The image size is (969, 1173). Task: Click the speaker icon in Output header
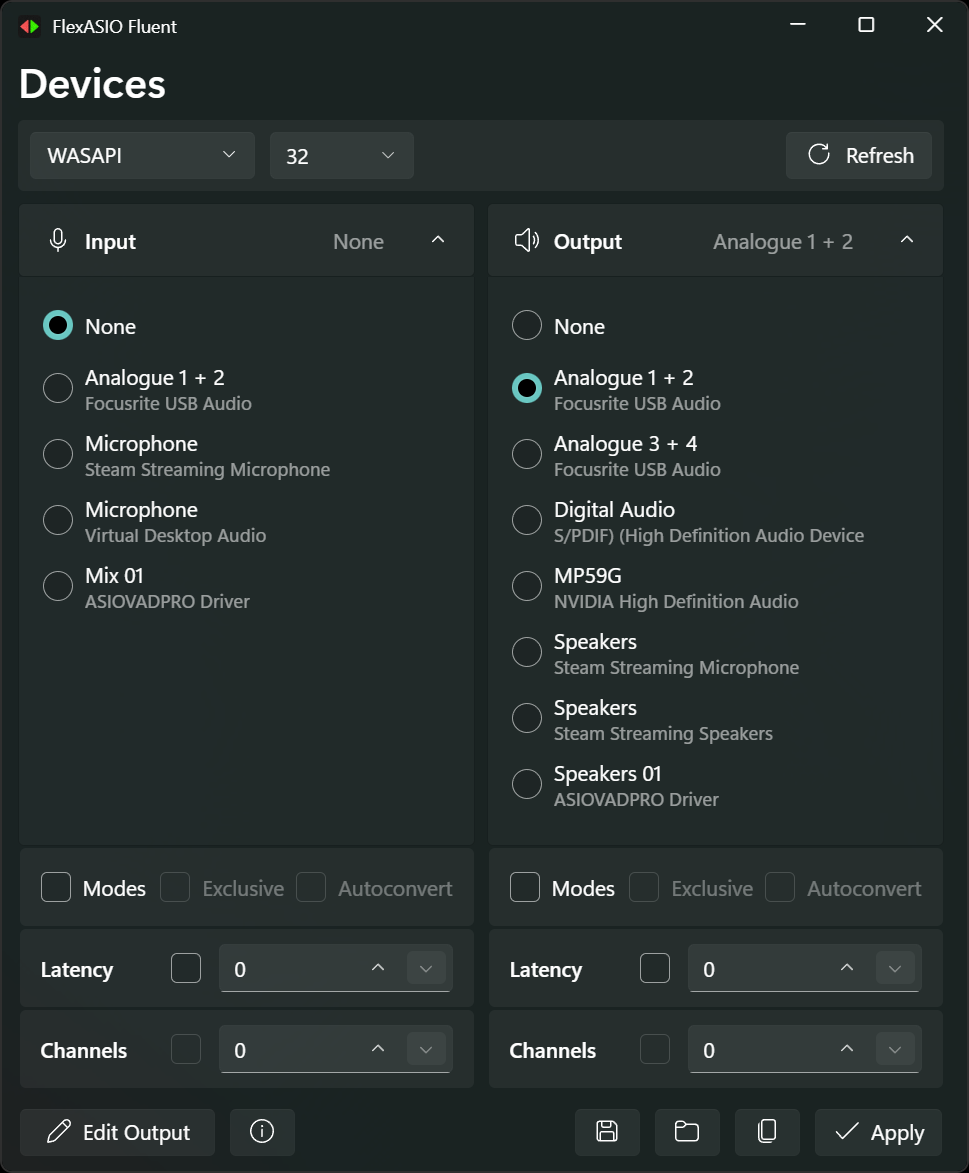[527, 240]
